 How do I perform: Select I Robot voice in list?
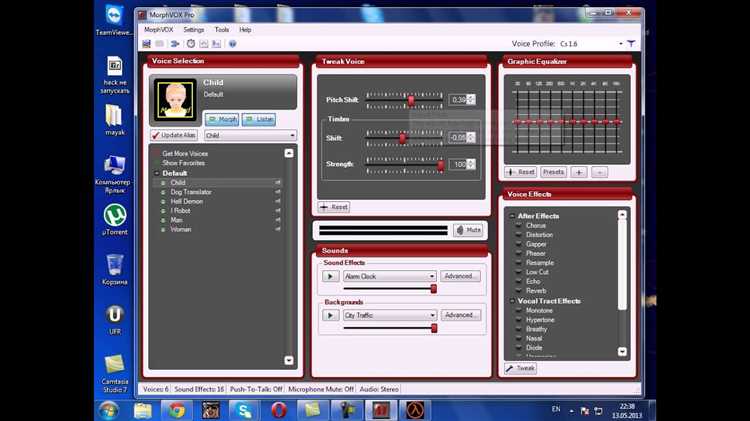click(x=180, y=210)
